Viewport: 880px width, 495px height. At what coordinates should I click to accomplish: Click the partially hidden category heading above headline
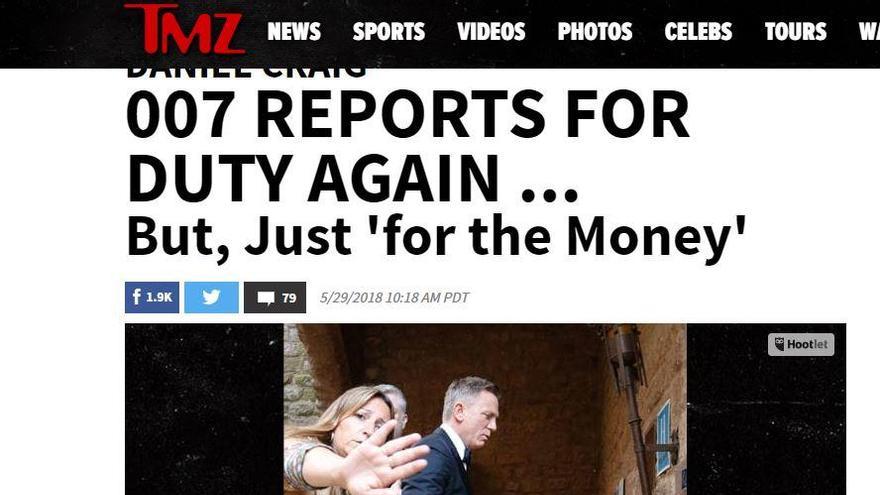click(246, 73)
